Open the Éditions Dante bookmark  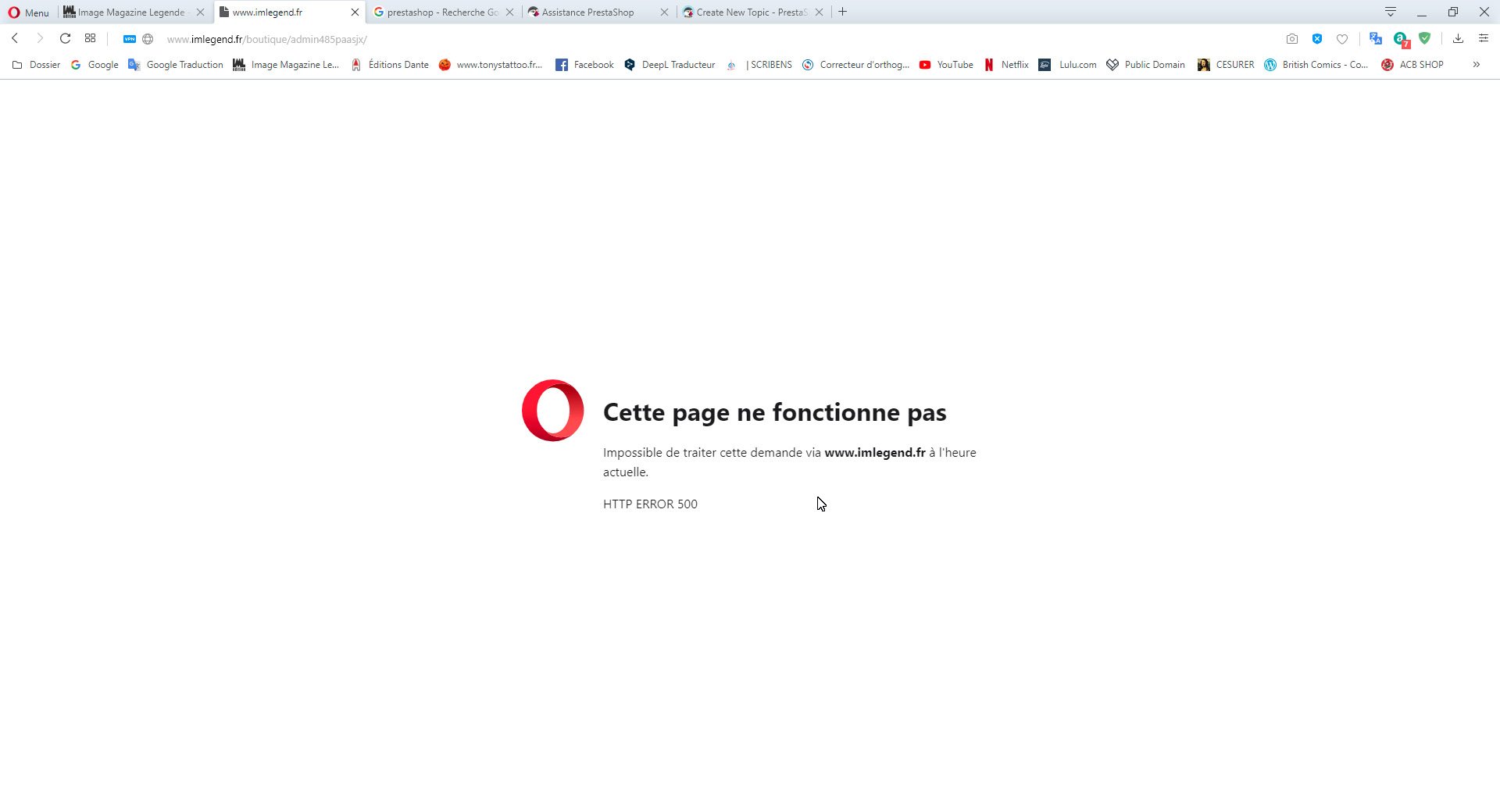click(x=390, y=65)
